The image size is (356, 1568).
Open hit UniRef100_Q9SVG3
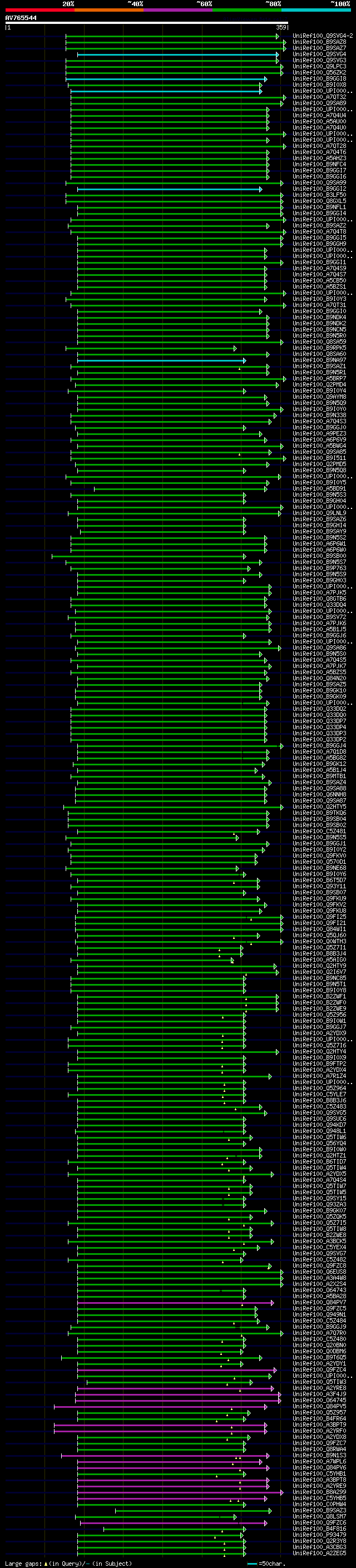click(x=319, y=60)
